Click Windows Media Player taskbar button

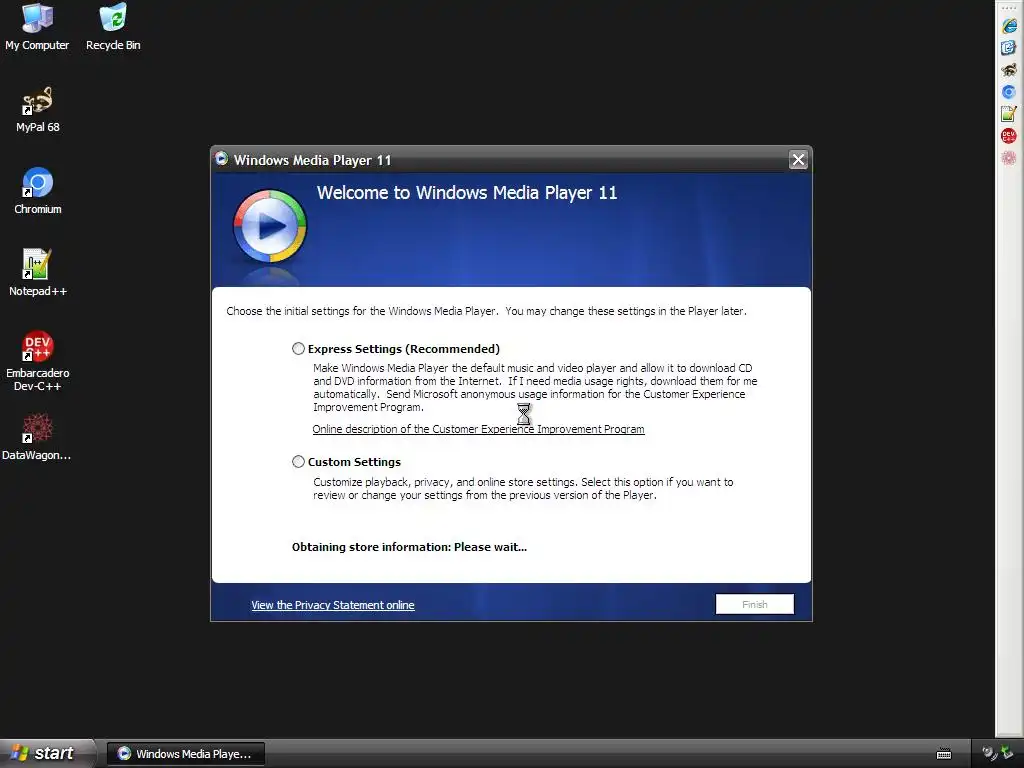pos(185,754)
